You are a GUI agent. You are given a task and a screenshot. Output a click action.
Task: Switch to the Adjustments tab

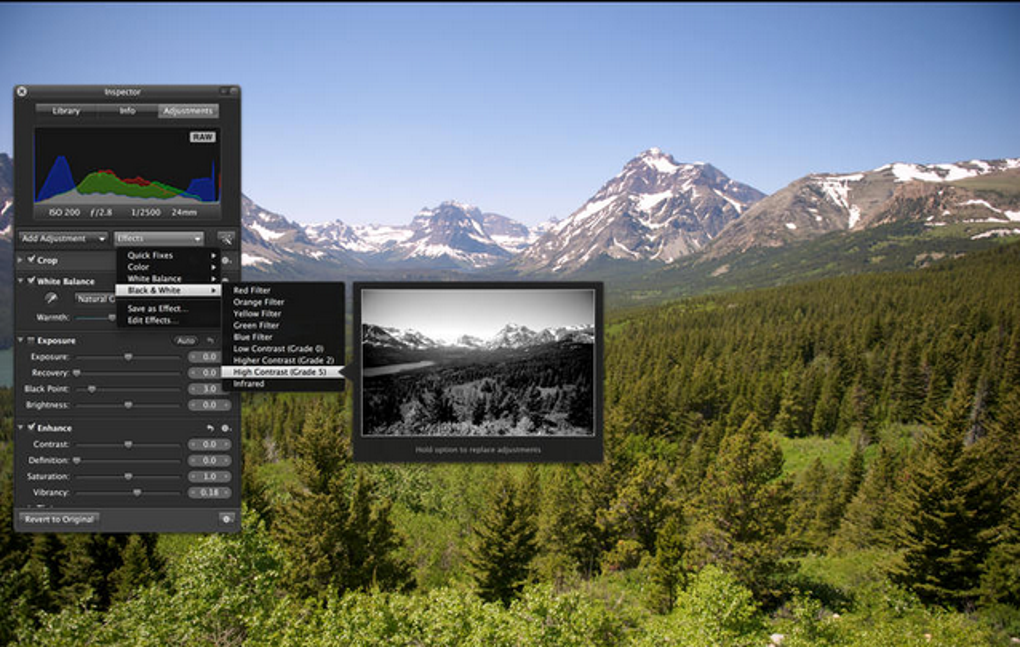coord(188,111)
